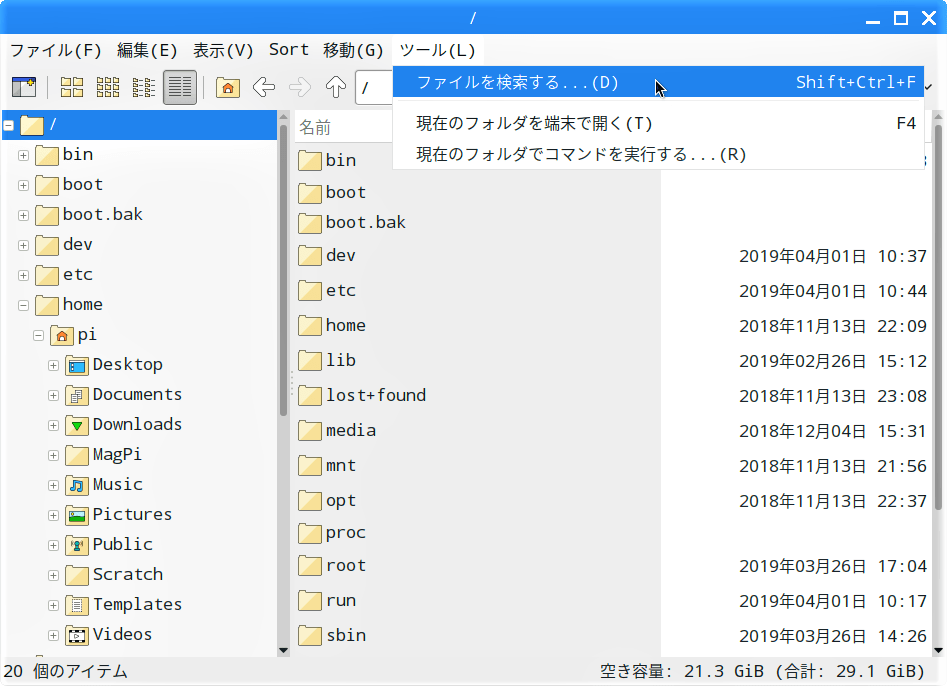Image resolution: width=947 pixels, height=686 pixels.
Task: Select lib folder icon in file list
Action: 310,361
